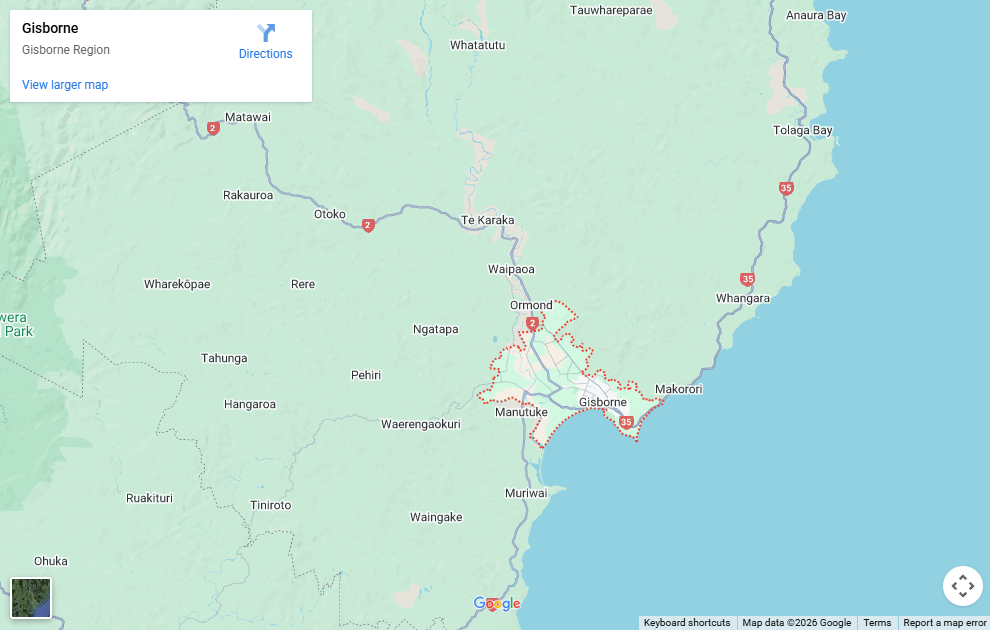Viewport: 990px width, 630px height.
Task: Click Report a map error link
Action: (944, 623)
